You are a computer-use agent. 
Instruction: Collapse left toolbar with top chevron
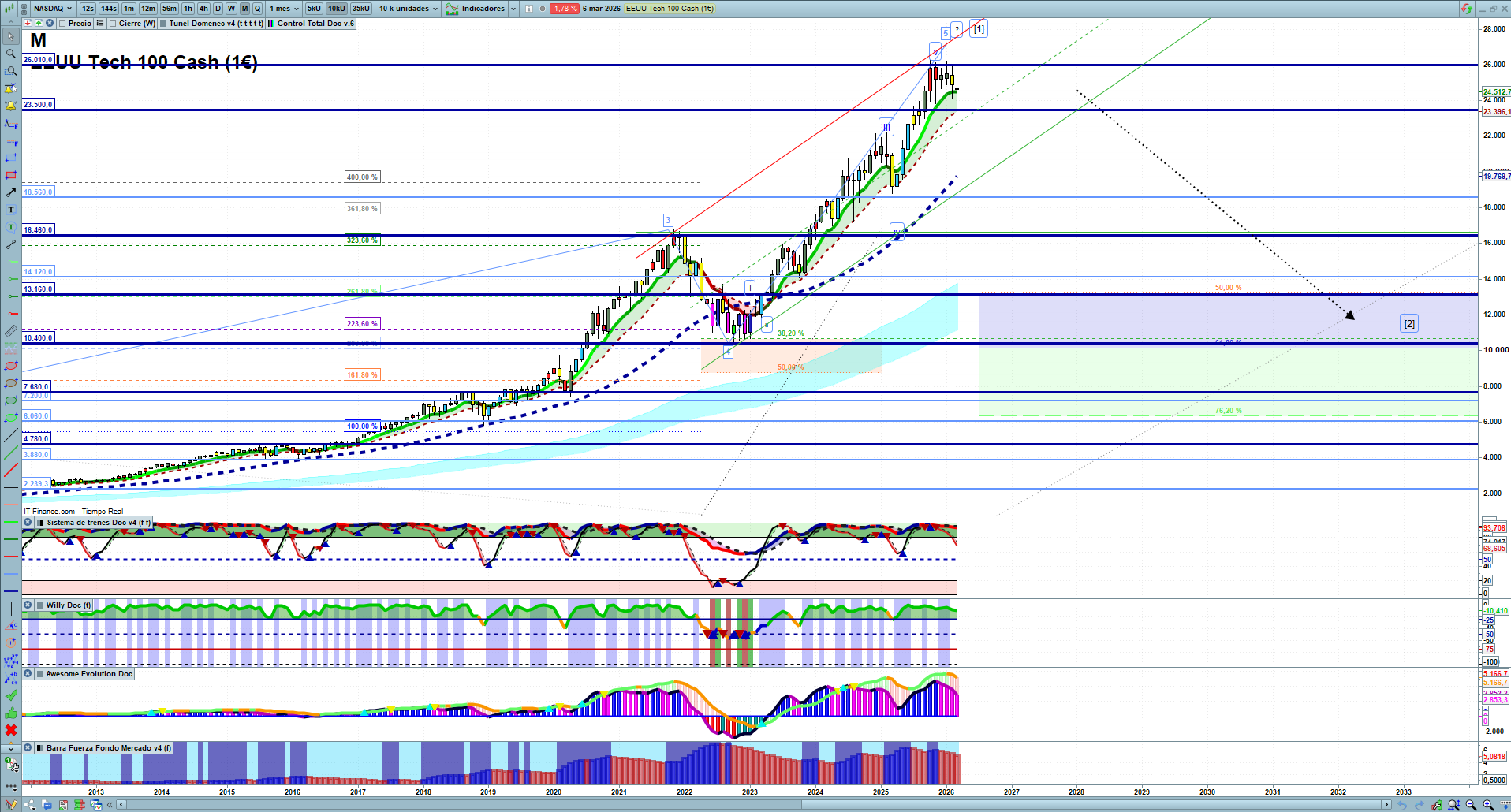[11, 23]
